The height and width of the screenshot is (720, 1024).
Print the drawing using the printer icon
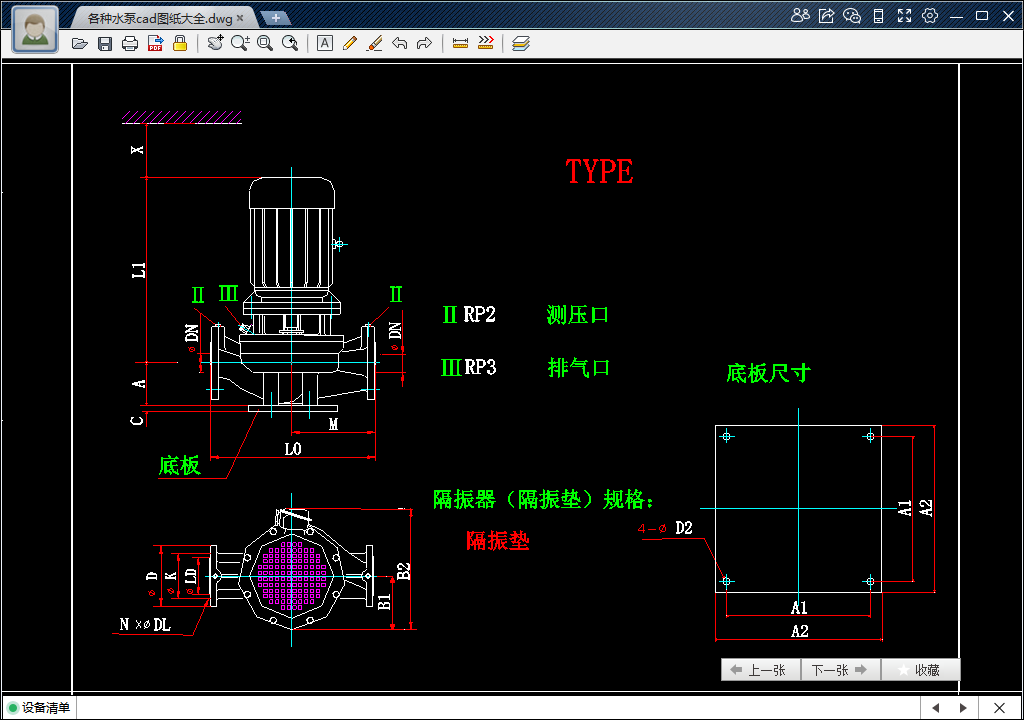(130, 43)
